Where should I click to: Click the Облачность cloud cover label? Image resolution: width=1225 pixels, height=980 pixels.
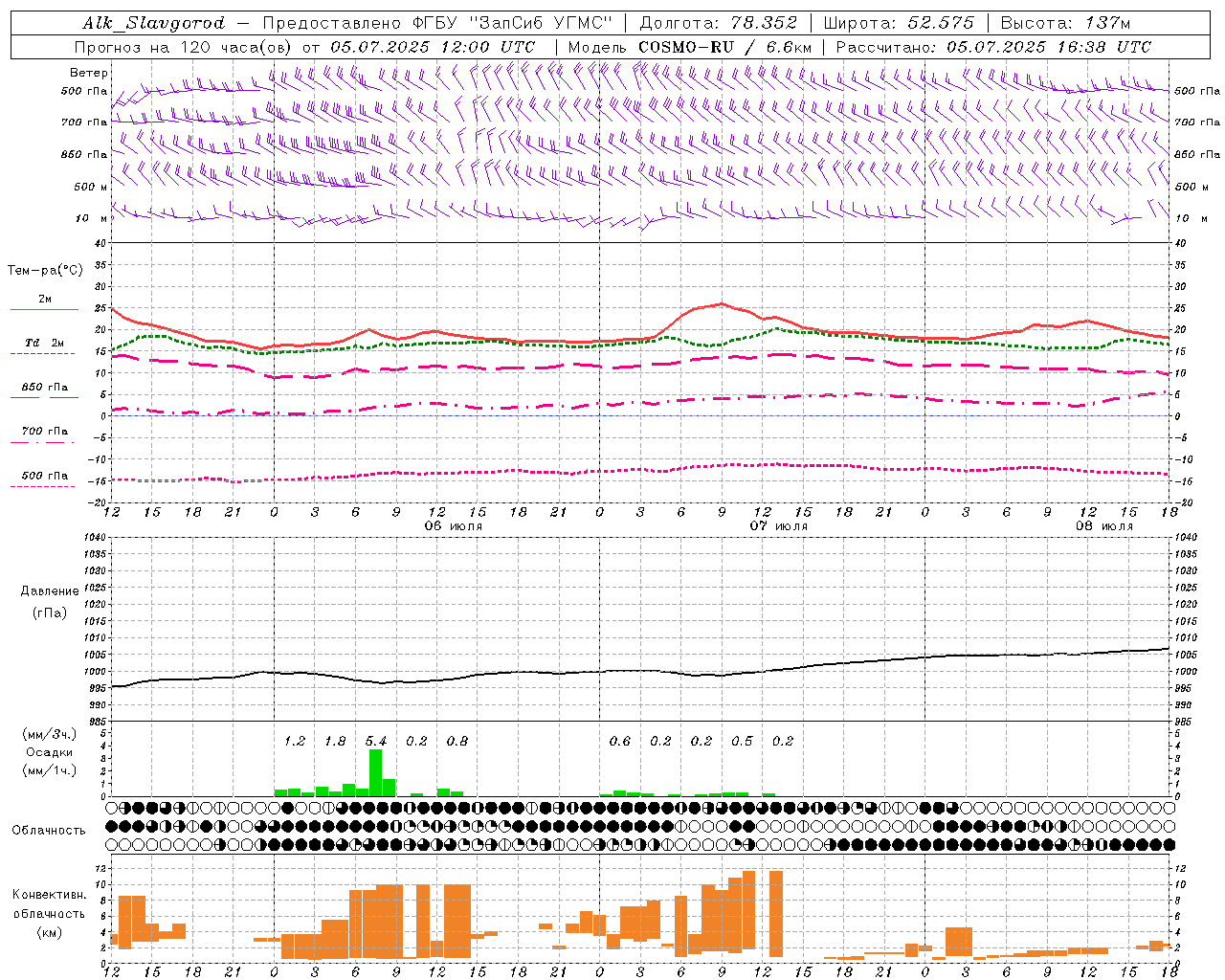49,830
